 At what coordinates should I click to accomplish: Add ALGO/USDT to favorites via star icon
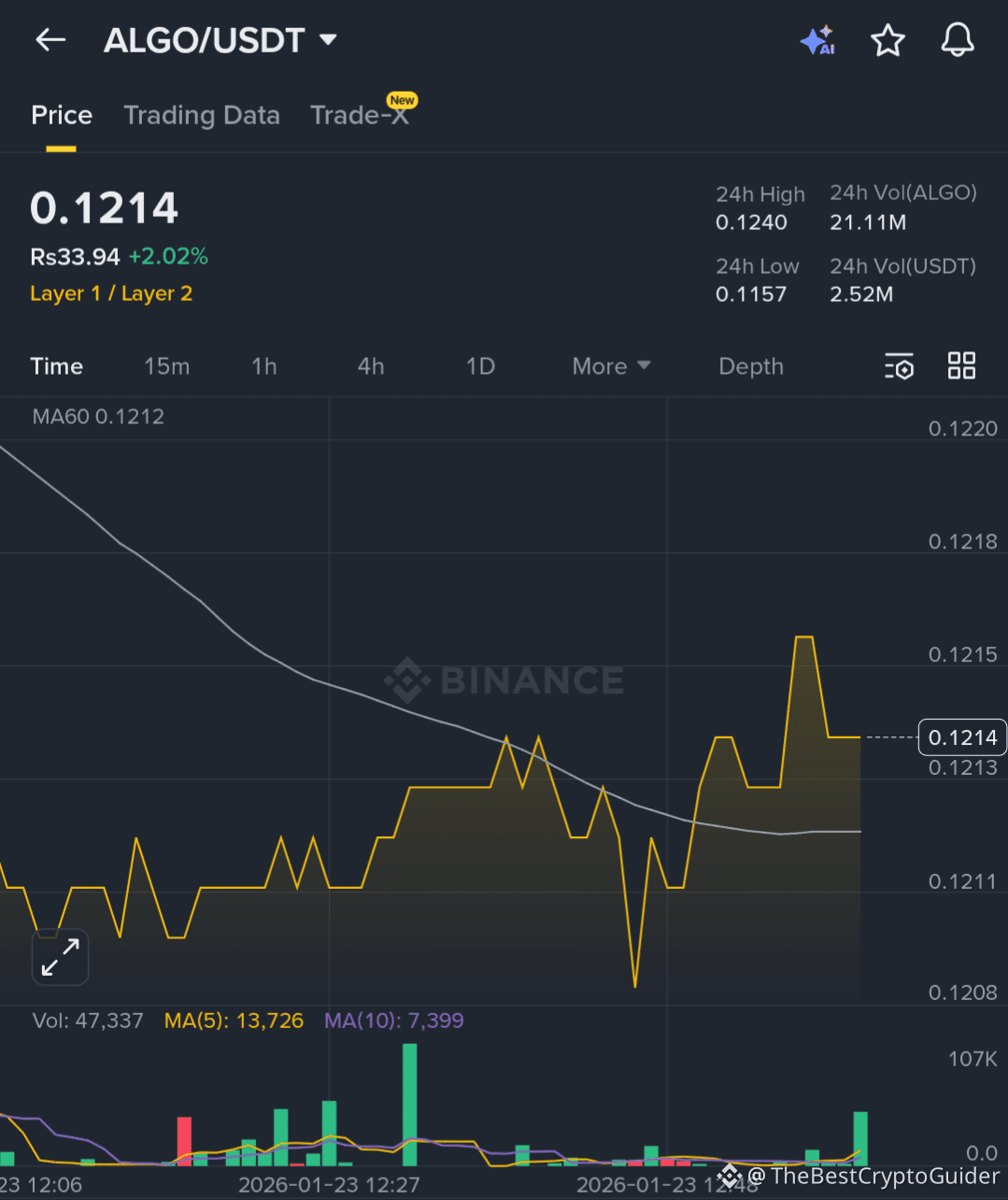887,40
